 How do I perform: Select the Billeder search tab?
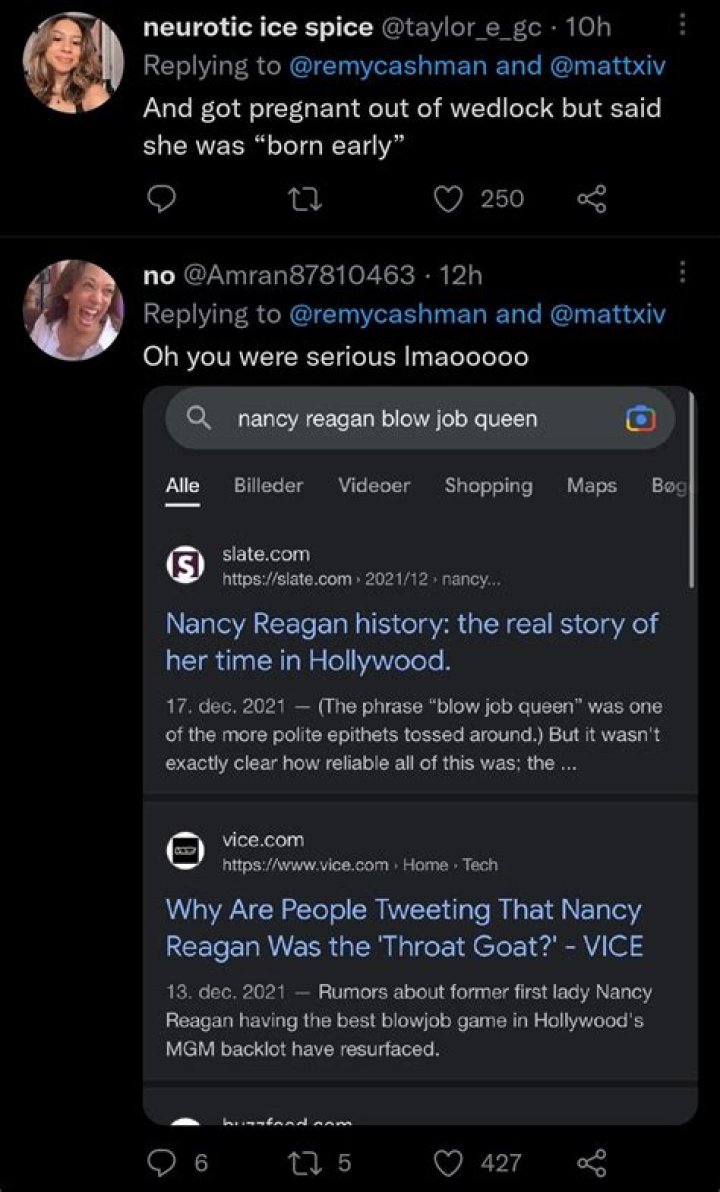click(x=268, y=485)
